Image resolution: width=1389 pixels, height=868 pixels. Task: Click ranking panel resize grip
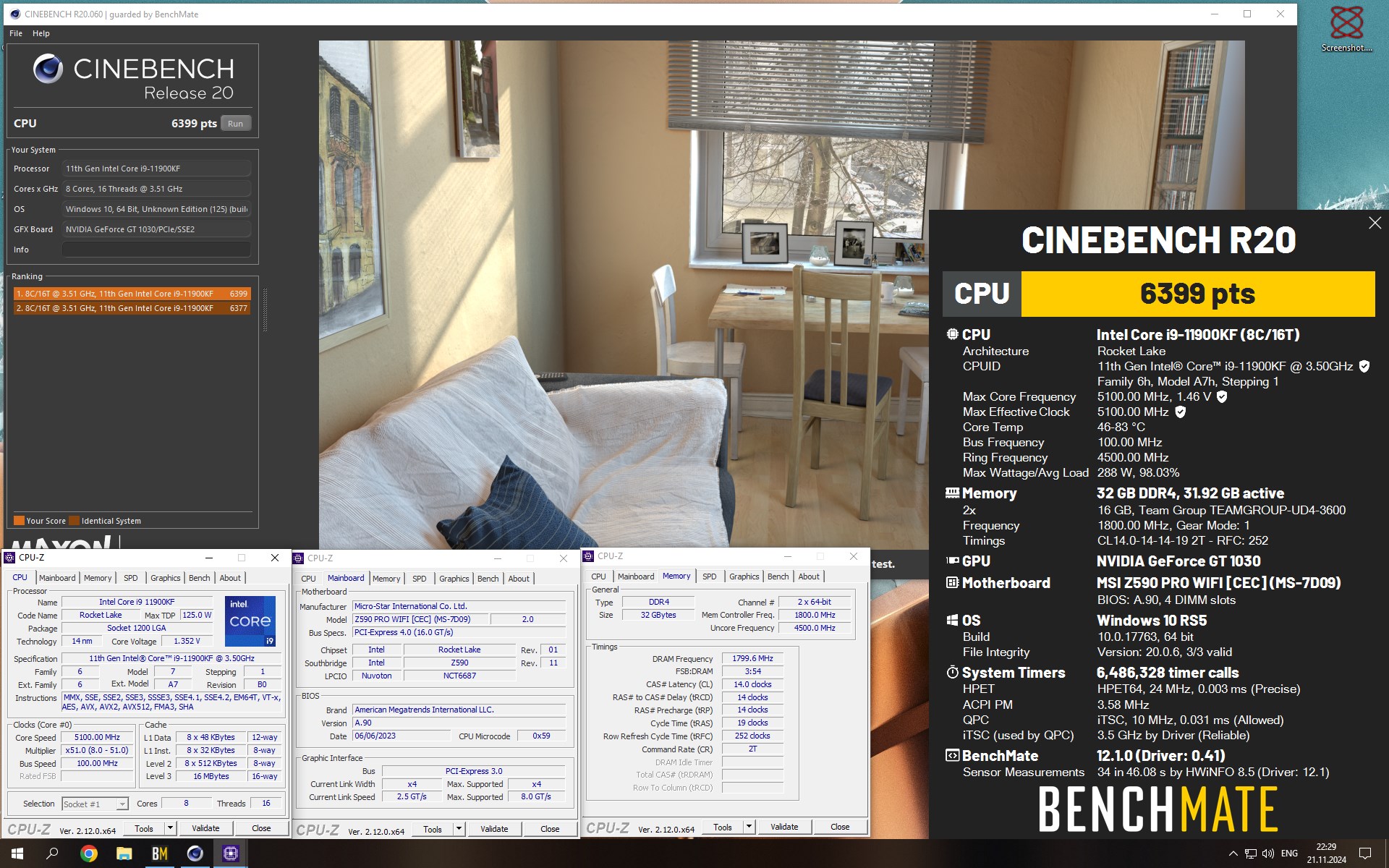(x=265, y=310)
